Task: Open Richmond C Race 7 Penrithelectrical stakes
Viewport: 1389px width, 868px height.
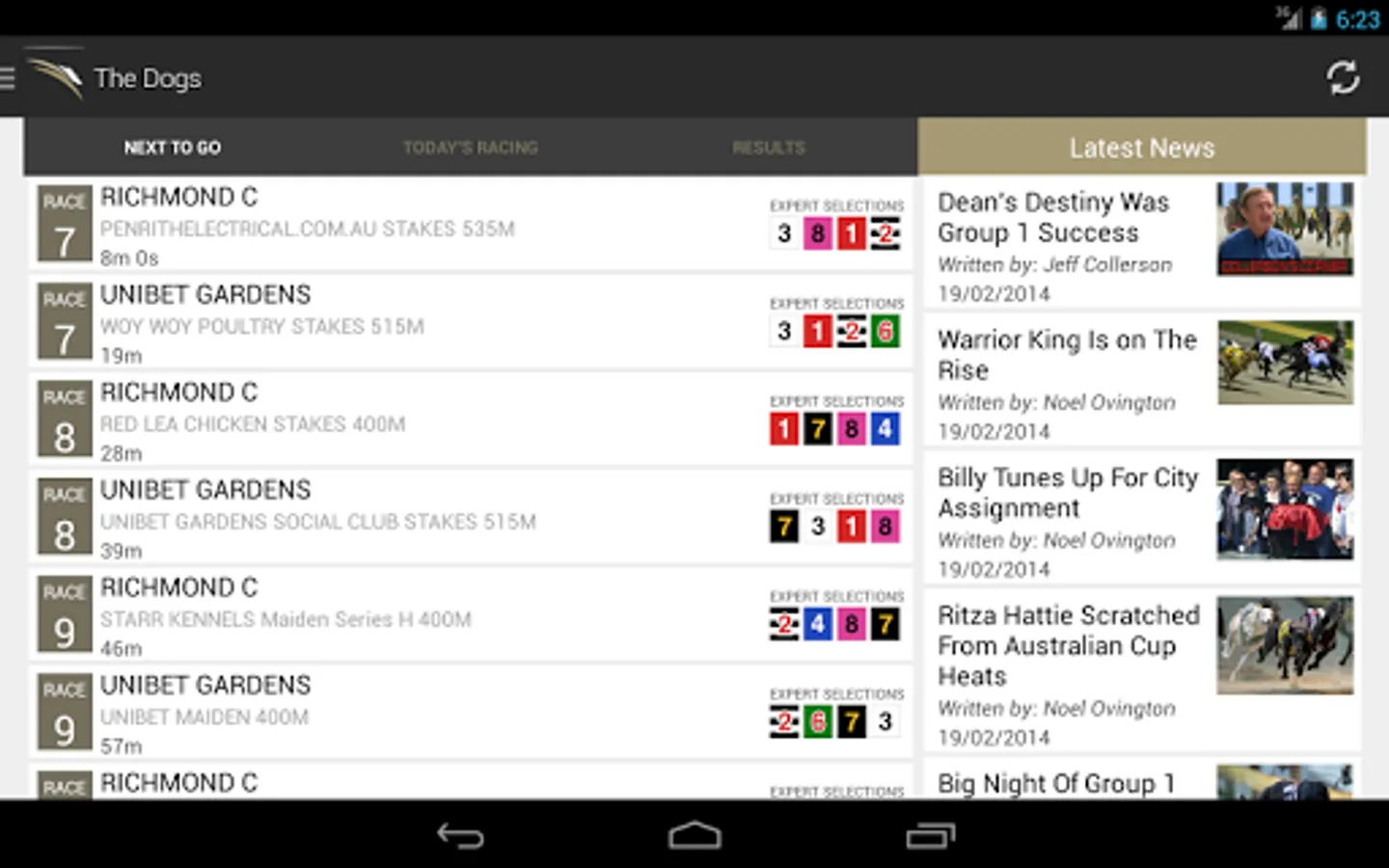Action: pos(471,225)
